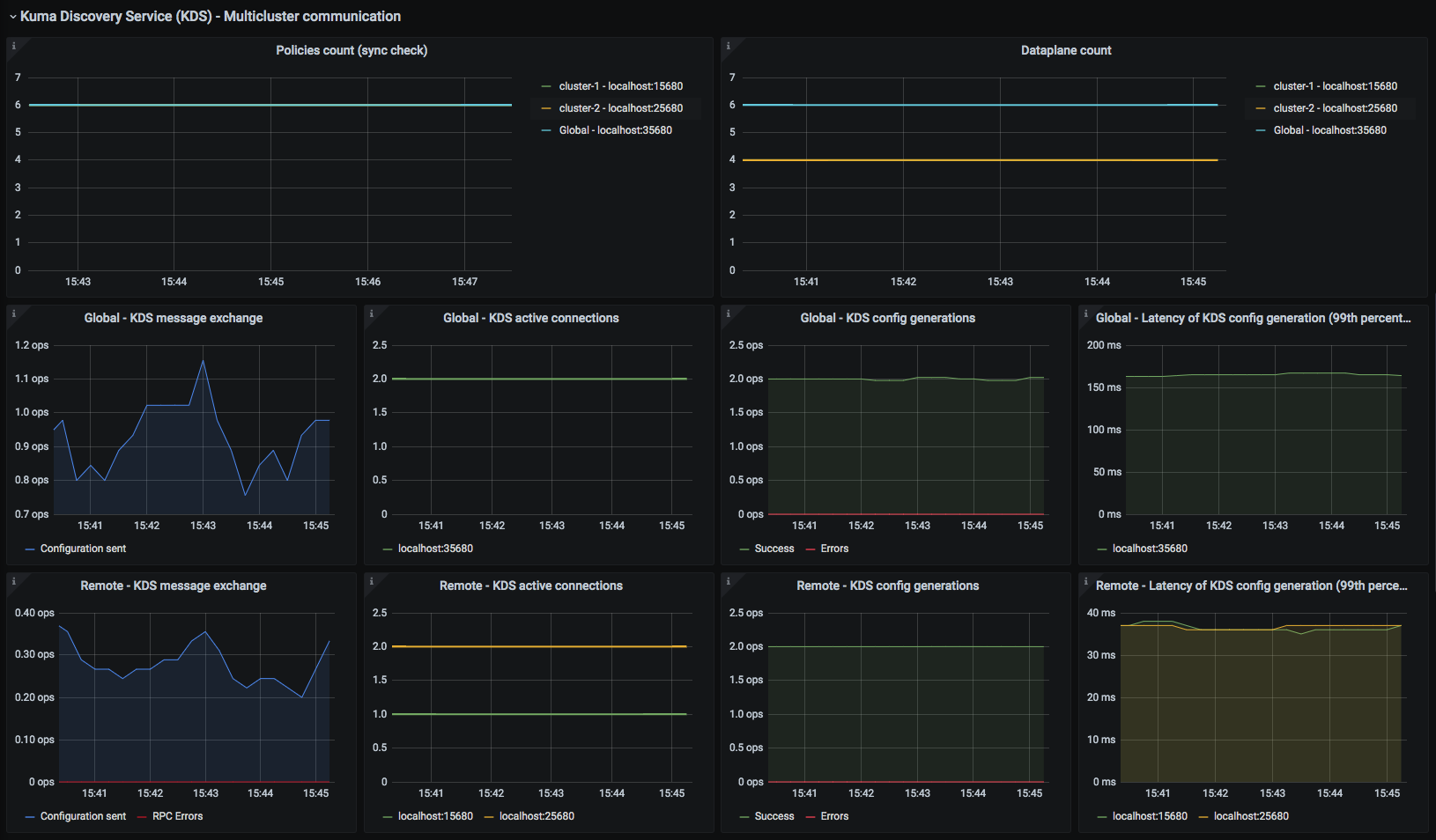This screenshot has width=1436, height=840.
Task: Click info icon on Global KDS config generations
Action: (728, 313)
